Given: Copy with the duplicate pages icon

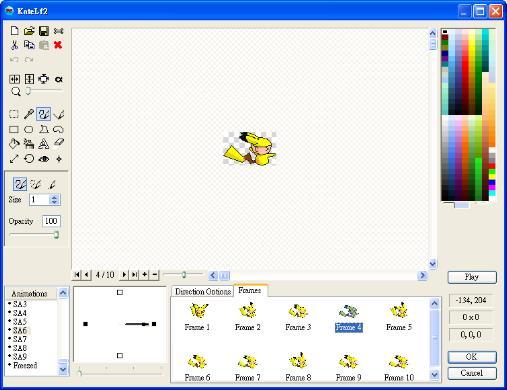Looking at the screenshot, I should coord(29,45).
